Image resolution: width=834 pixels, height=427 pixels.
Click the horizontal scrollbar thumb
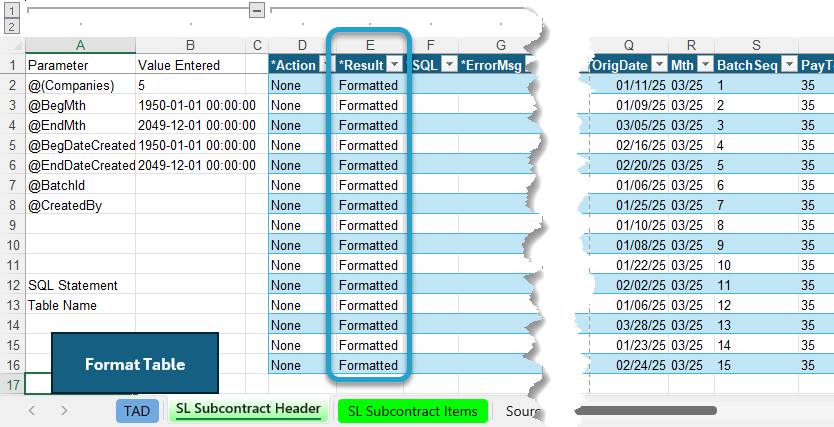646,410
